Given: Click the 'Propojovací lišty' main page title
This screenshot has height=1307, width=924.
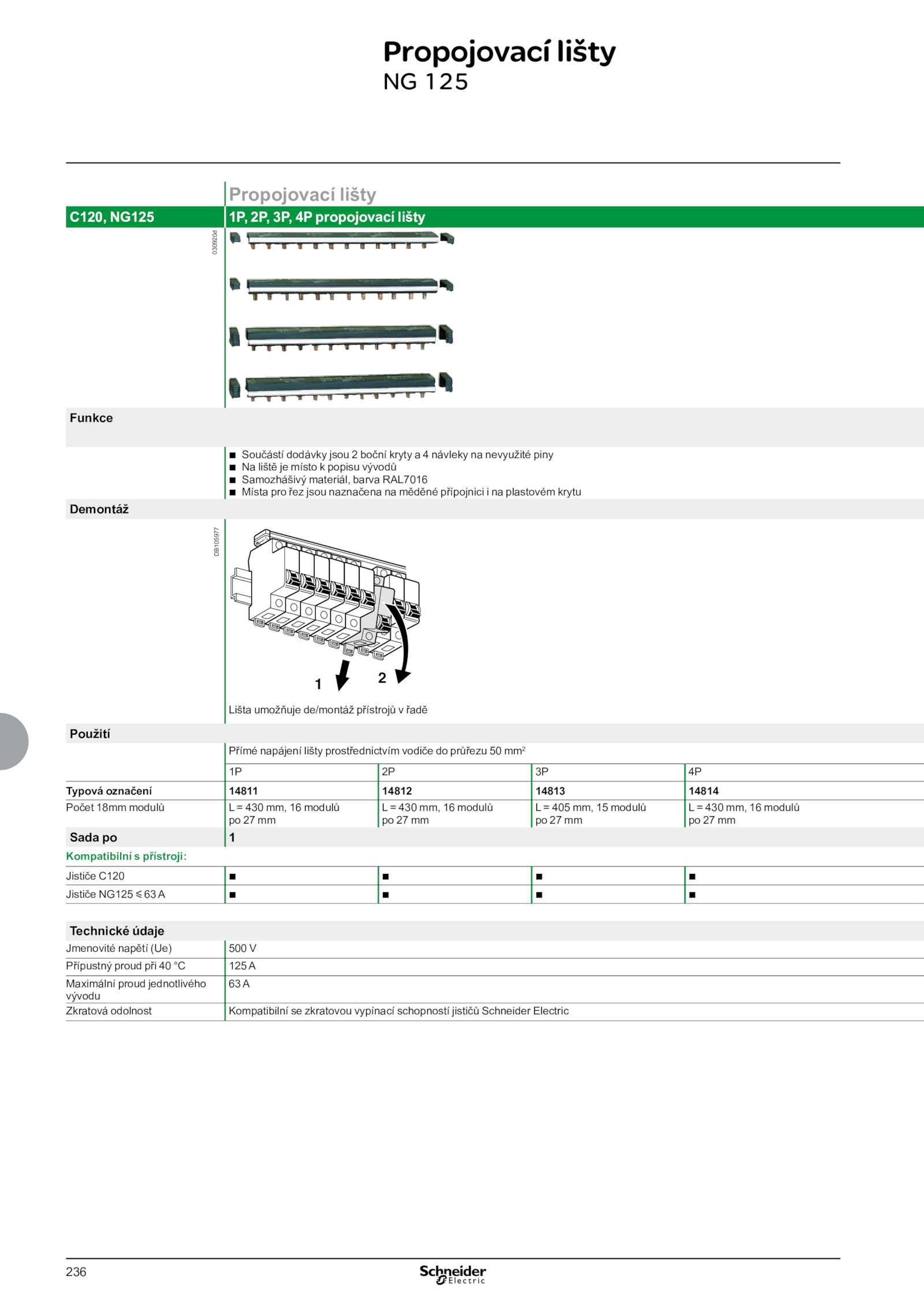Looking at the screenshot, I should 499,53.
